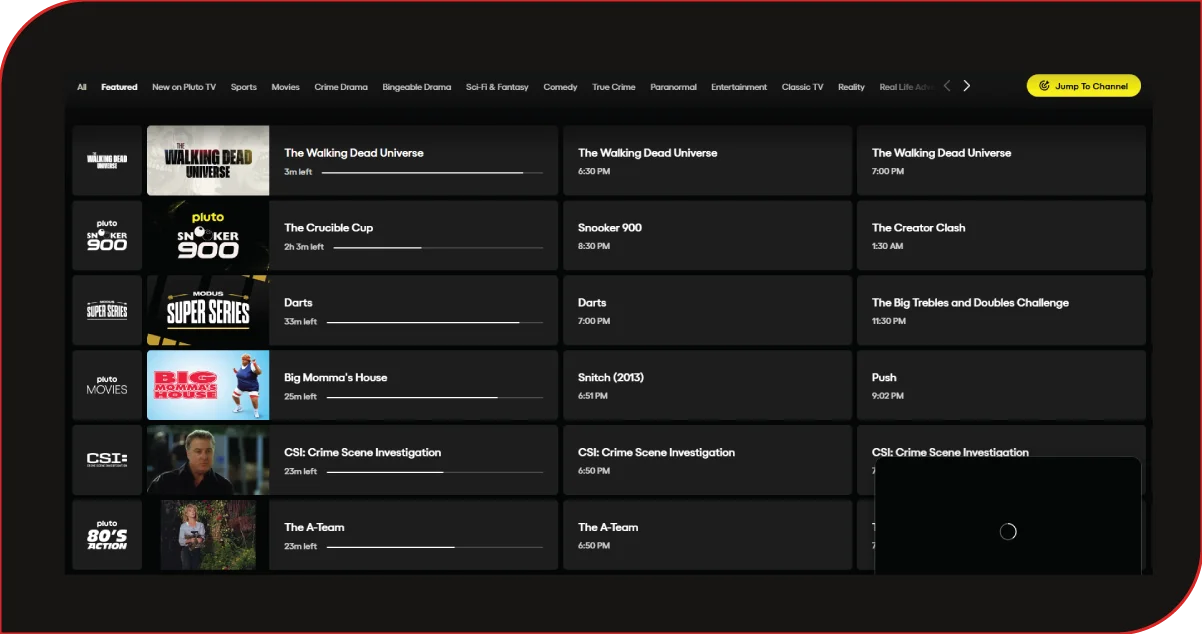Open Snooker 900 at 8:30 PM
This screenshot has height=634, width=1202.
707,235
